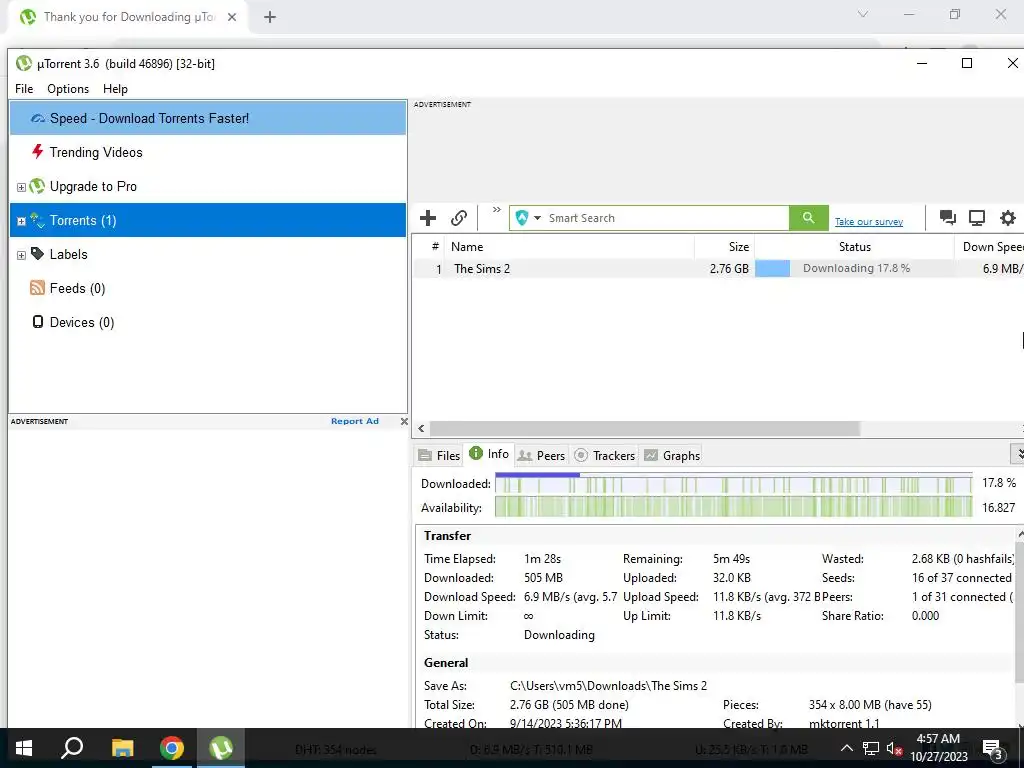Sort by the Status column header
The height and width of the screenshot is (768, 1024).
tap(854, 247)
